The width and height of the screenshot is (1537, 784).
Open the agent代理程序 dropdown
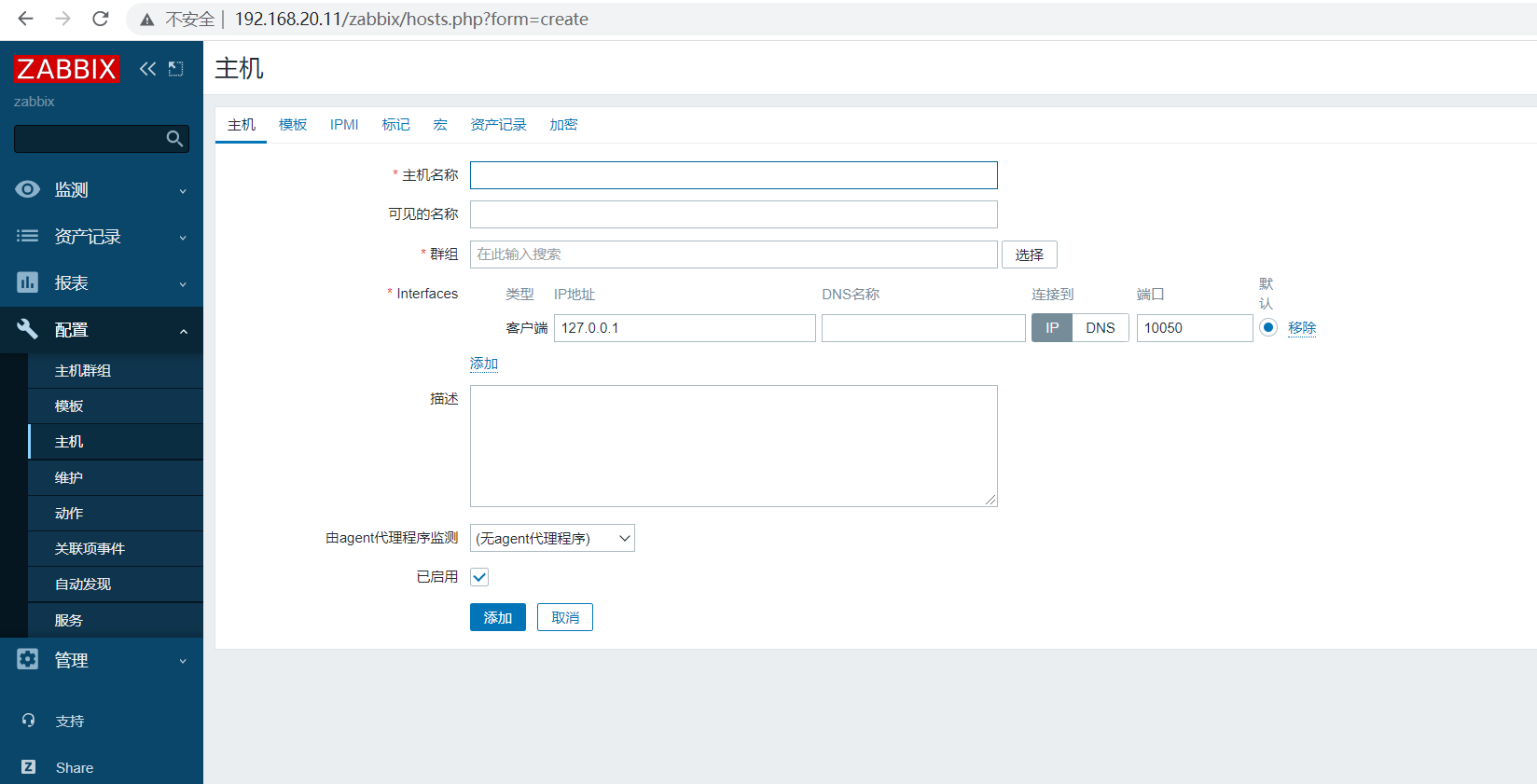pos(552,538)
